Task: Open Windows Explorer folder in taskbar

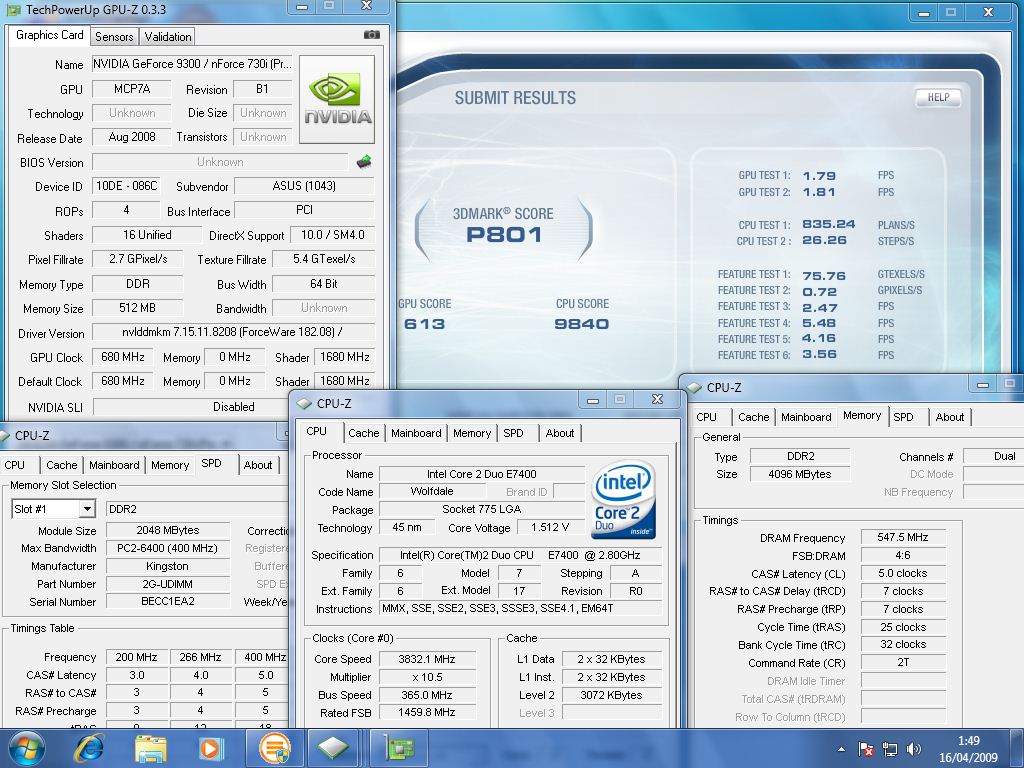Action: [151, 748]
